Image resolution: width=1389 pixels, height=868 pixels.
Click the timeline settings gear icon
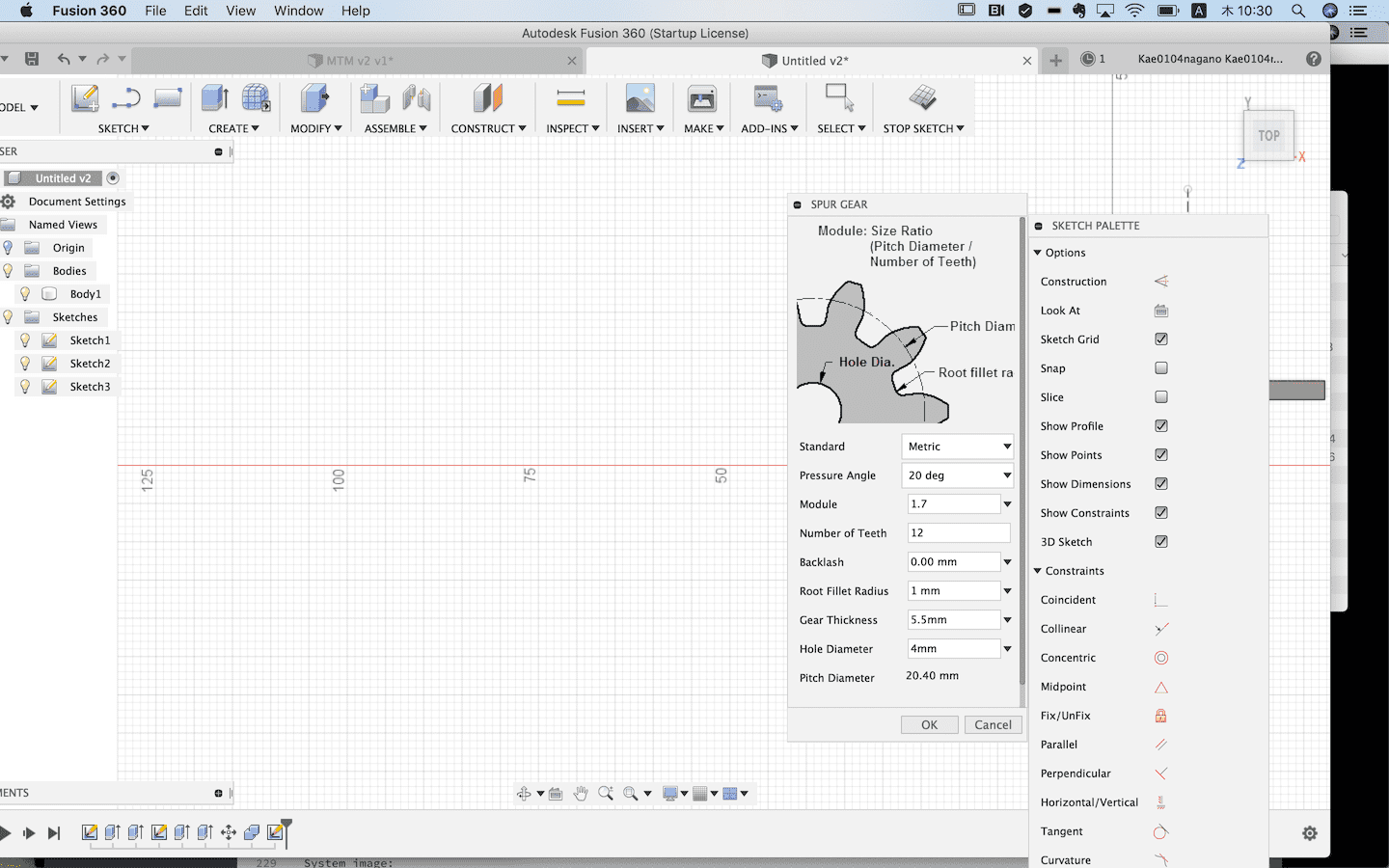tap(1310, 833)
